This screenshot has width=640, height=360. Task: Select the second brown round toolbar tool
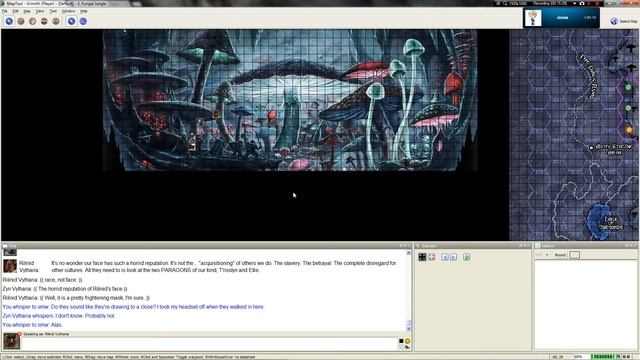(x=21, y=21)
